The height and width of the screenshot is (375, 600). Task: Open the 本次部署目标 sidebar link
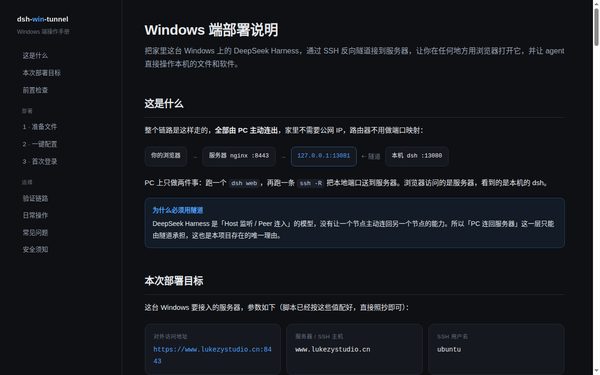pyautogui.click(x=41, y=73)
